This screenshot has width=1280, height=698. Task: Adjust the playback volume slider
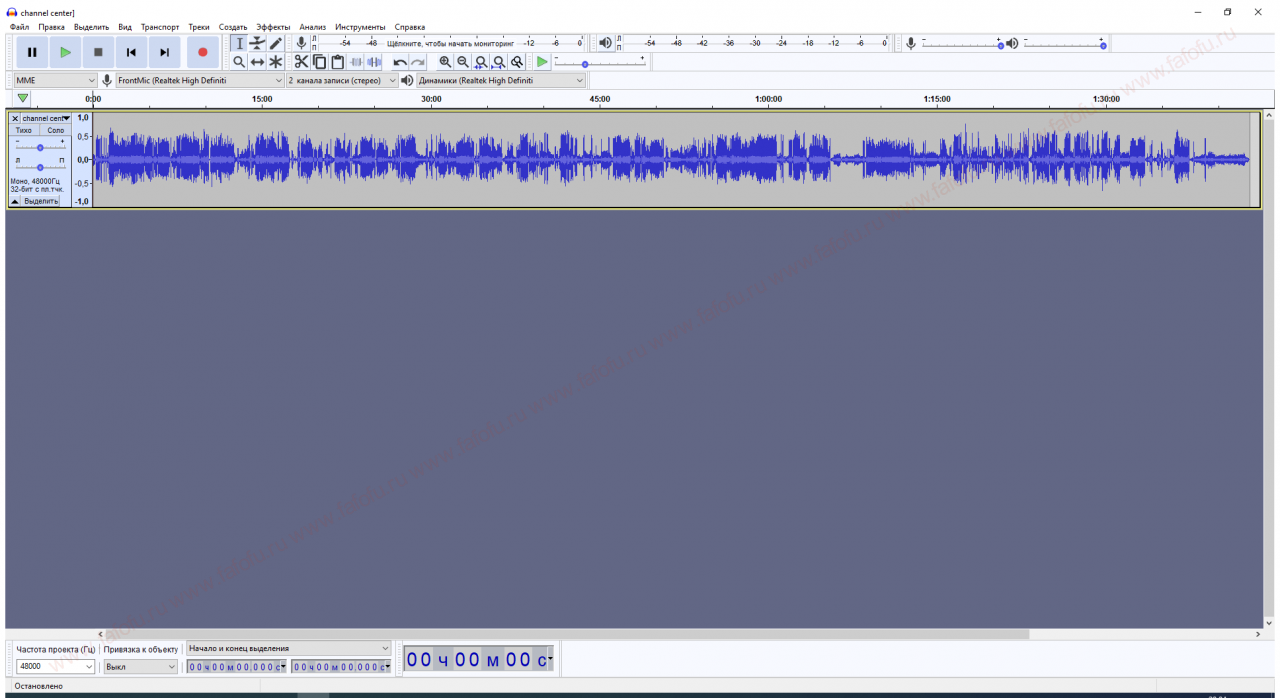click(x=1063, y=44)
